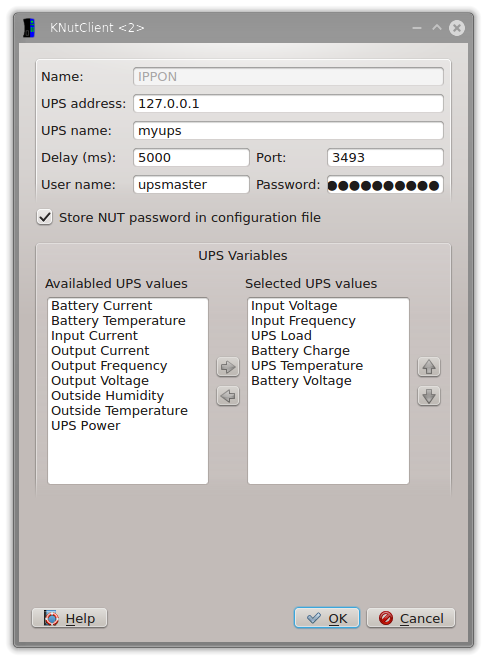The height and width of the screenshot is (661, 487).
Task: Select Input Current in available list
Action: pos(128,336)
